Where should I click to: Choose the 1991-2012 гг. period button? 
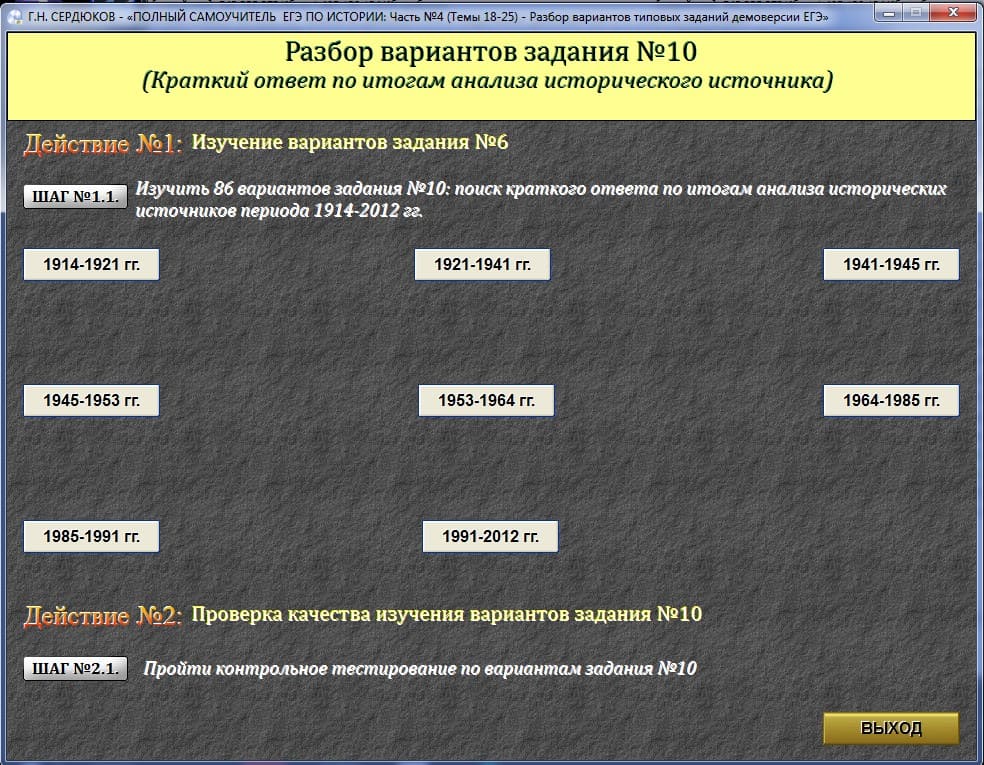(490, 537)
